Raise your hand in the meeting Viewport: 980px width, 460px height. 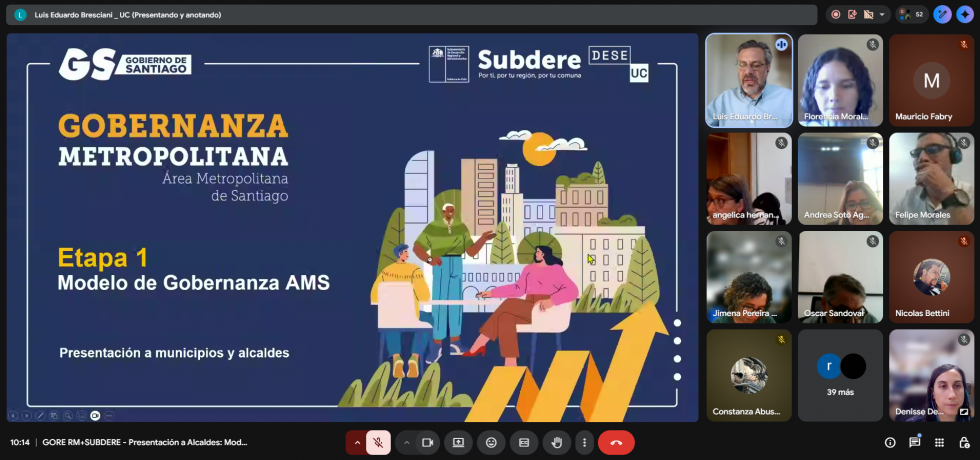click(556, 442)
